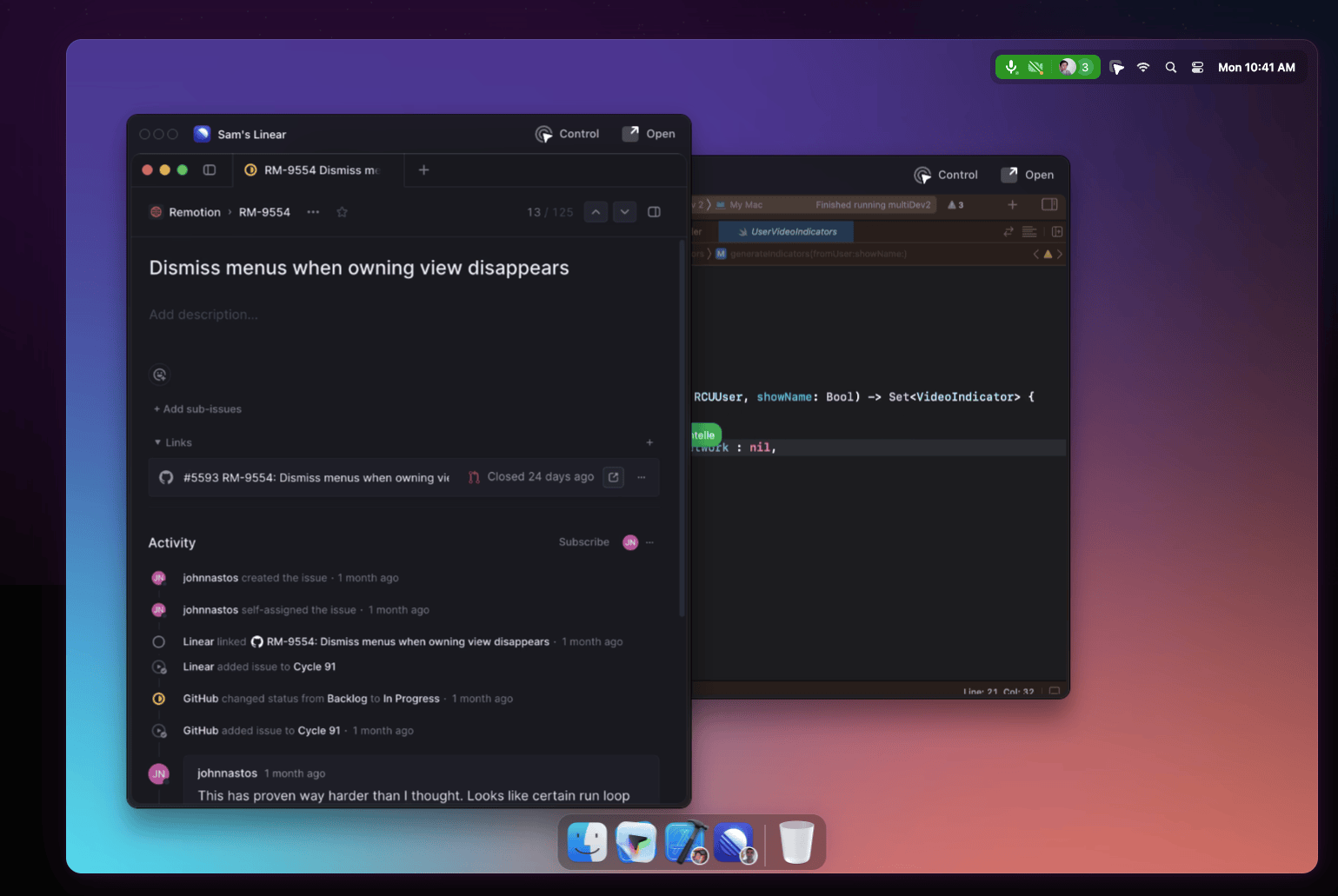
Task: Click the participants avatar showing 3
Action: 1074,67
